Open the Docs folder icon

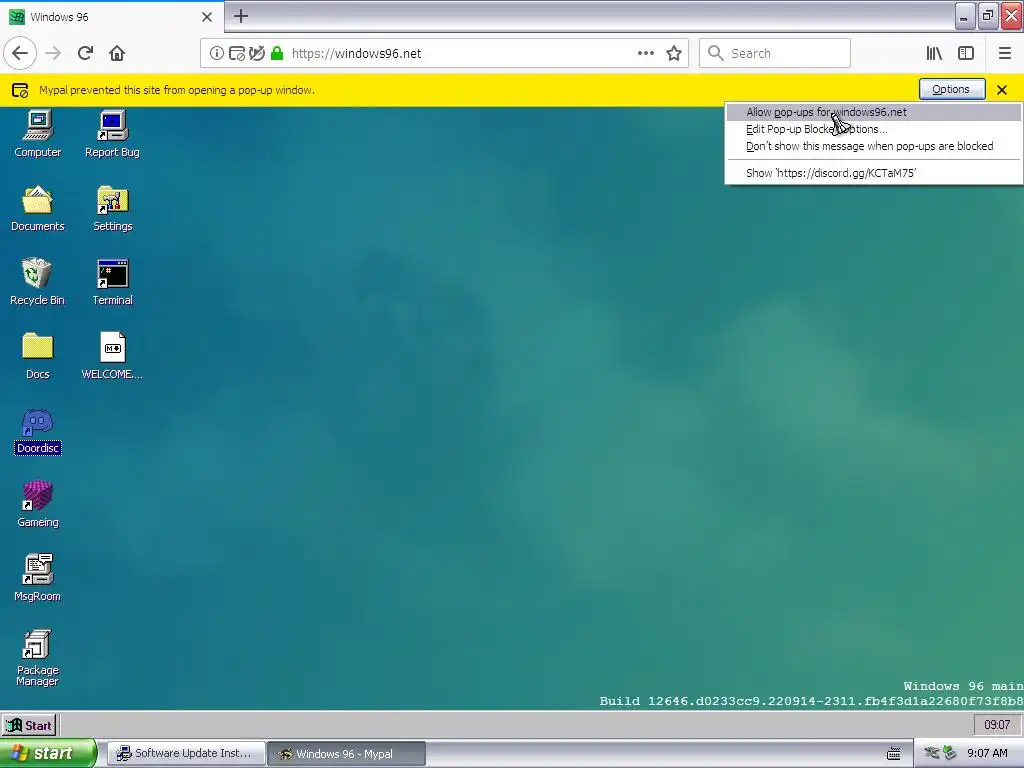(x=38, y=356)
